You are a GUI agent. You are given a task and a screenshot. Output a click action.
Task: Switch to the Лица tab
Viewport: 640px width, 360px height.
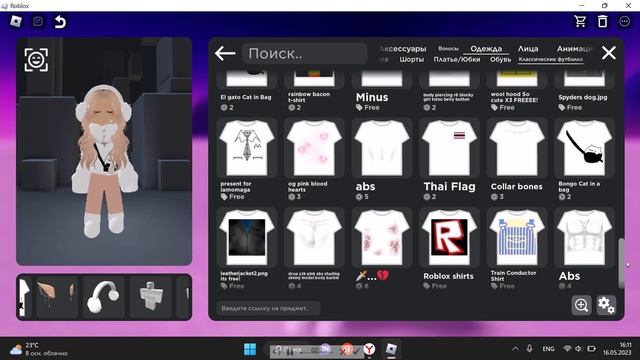pyautogui.click(x=528, y=49)
